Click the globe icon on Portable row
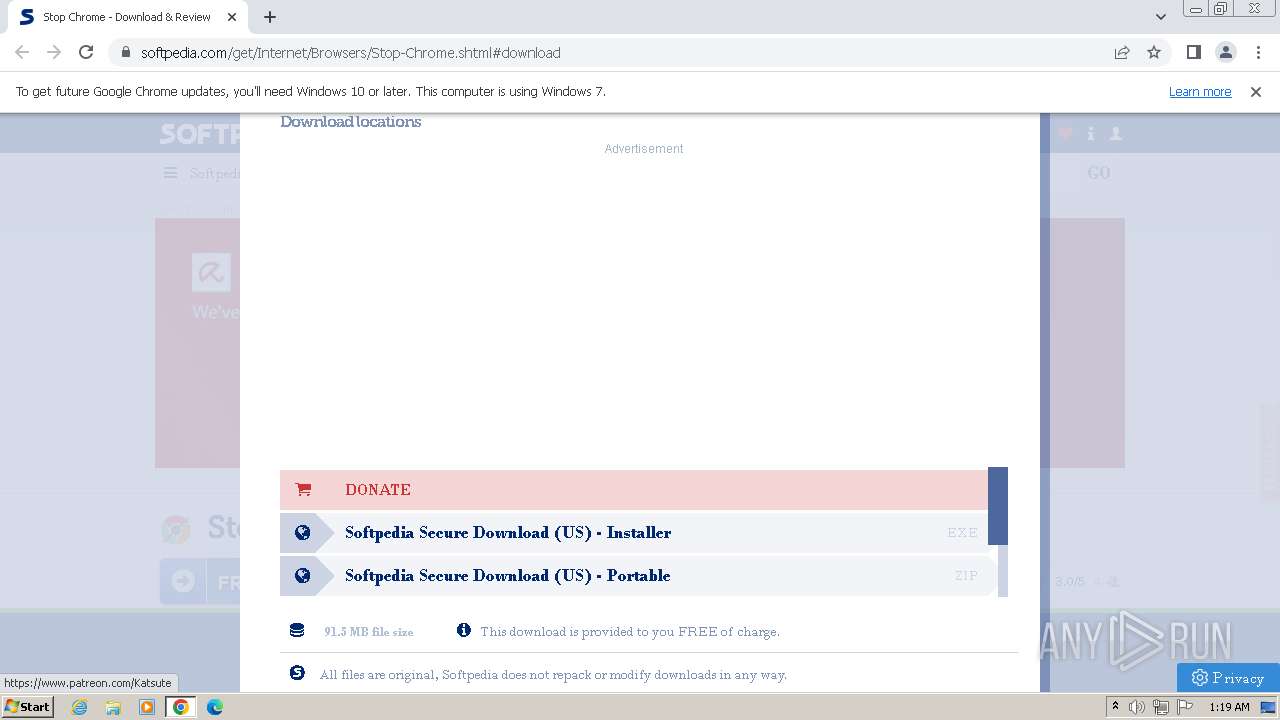Image resolution: width=1280 pixels, height=720 pixels. 302,575
